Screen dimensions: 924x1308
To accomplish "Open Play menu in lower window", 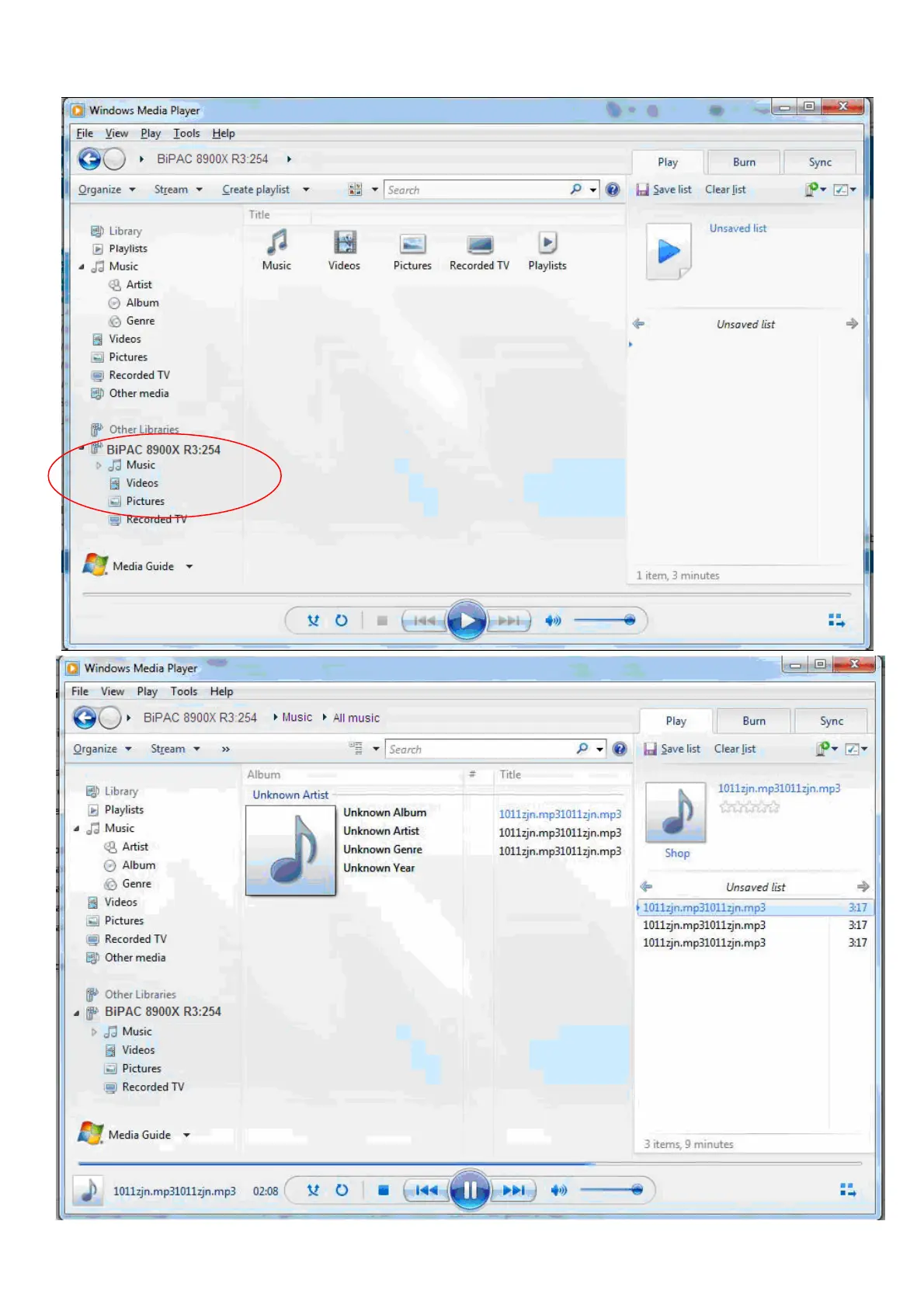I will 148,691.
